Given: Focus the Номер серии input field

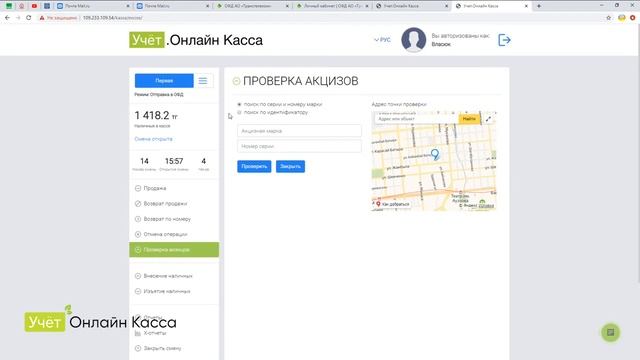Looking at the screenshot, I should coord(299,146).
